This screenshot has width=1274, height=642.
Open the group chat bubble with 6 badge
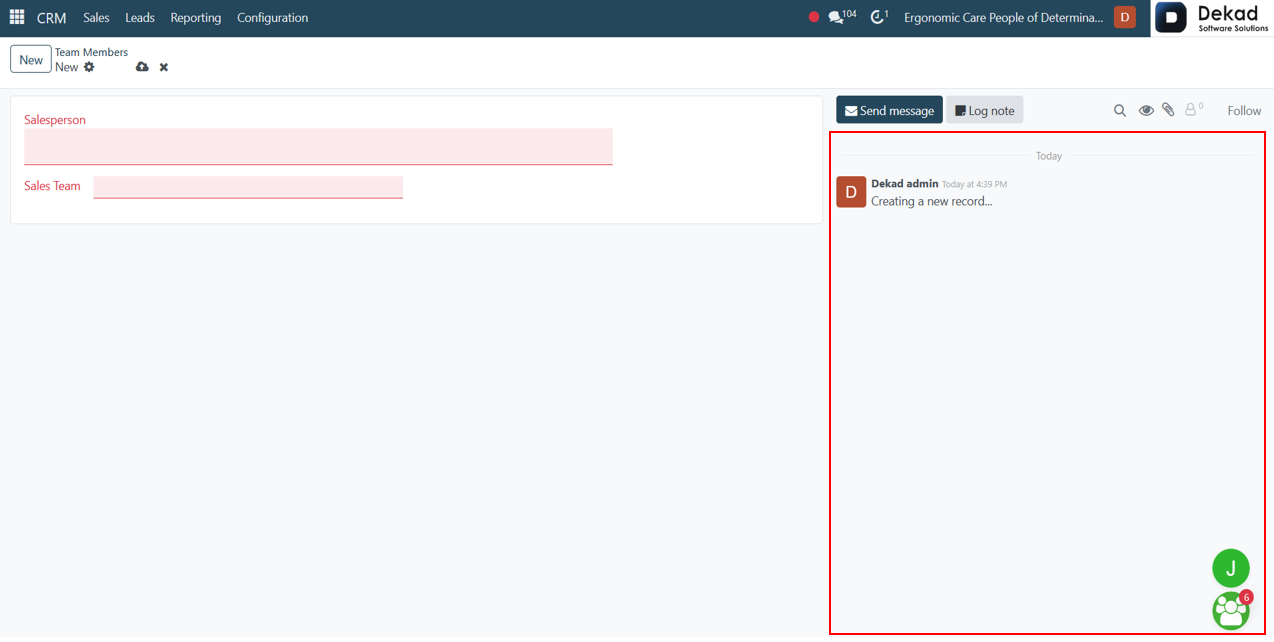(x=1231, y=611)
